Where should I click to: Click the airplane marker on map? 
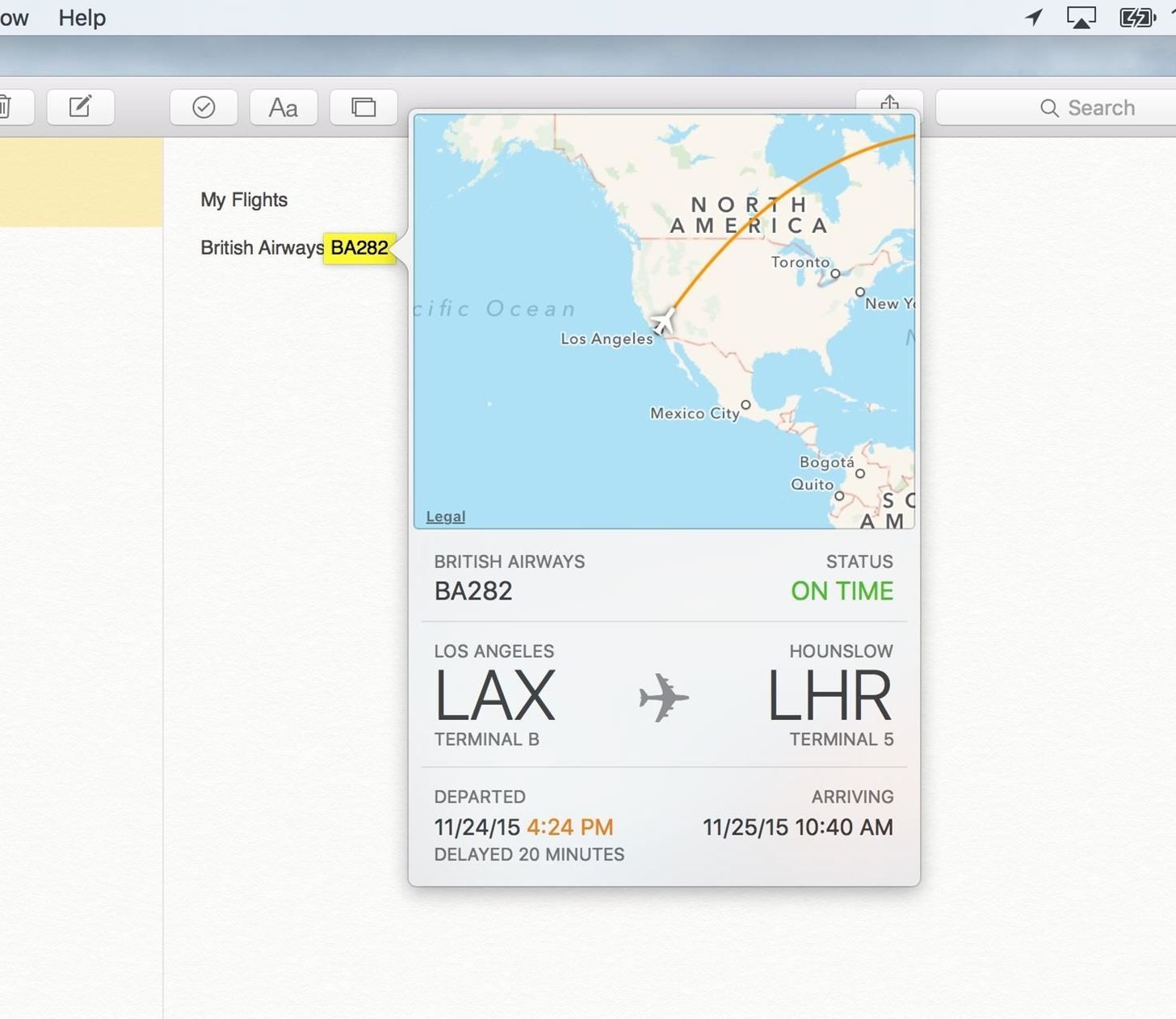tap(662, 321)
